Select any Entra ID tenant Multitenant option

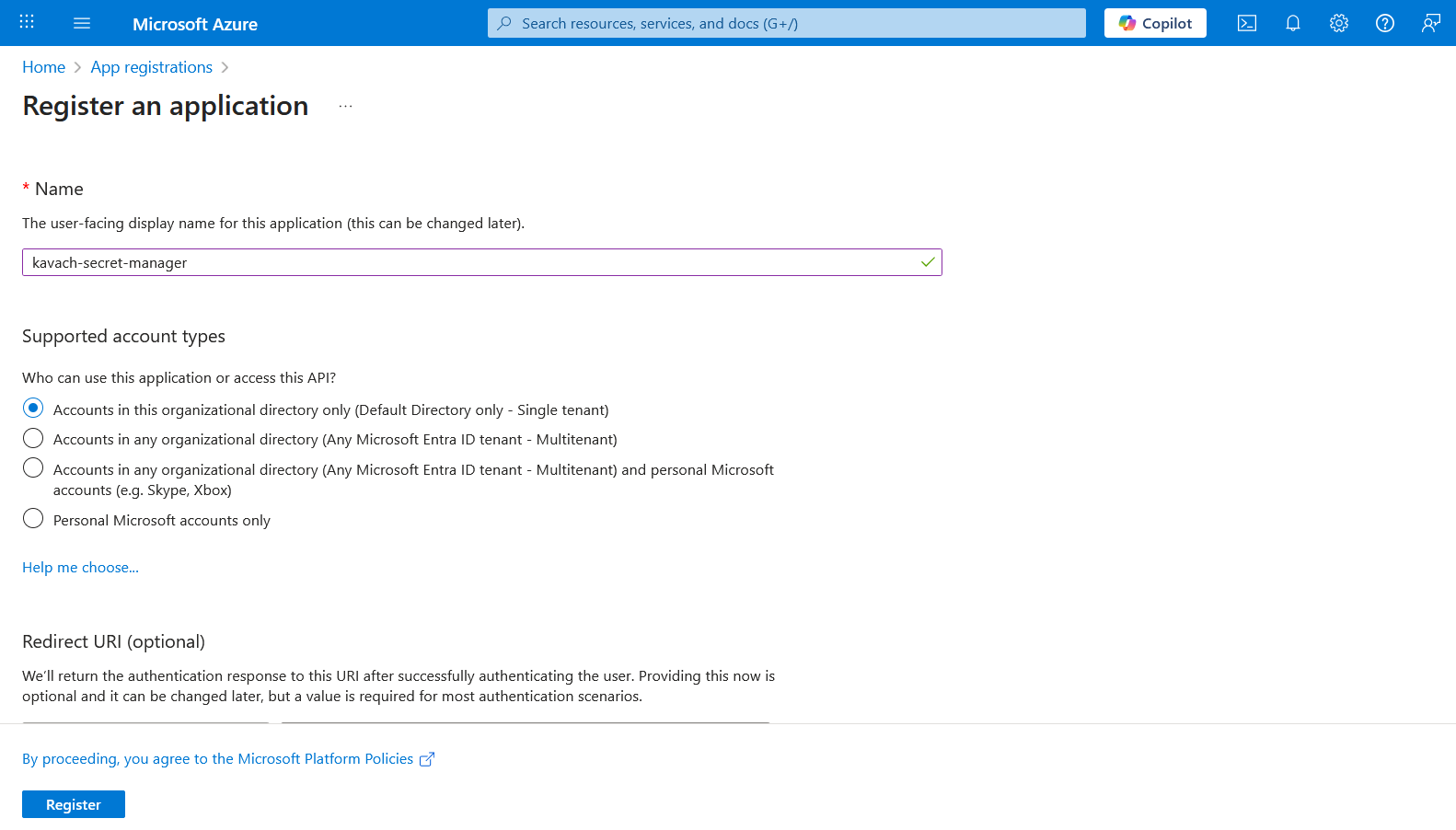point(33,438)
